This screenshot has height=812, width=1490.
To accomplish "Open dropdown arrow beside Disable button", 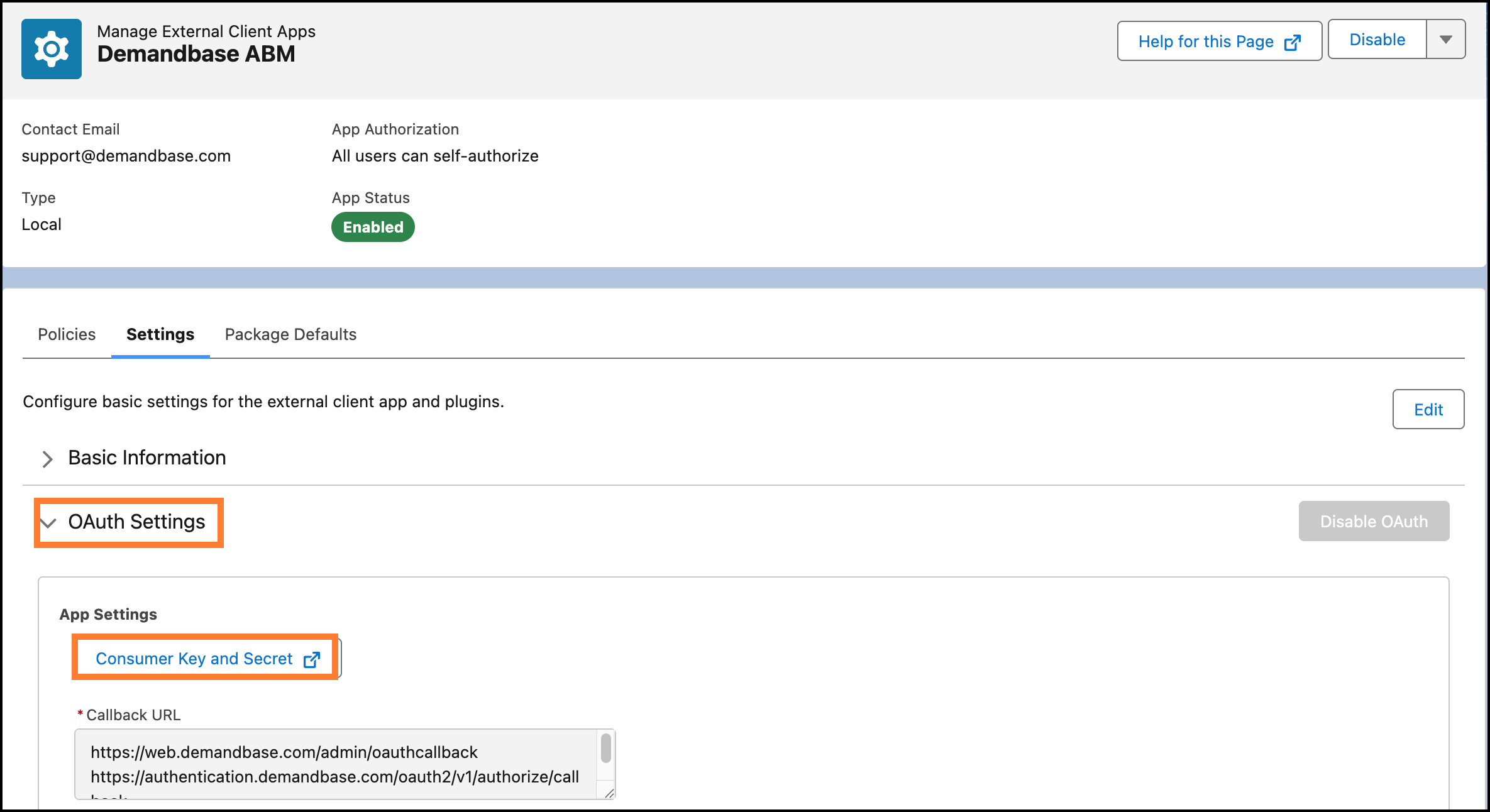I will (1445, 40).
